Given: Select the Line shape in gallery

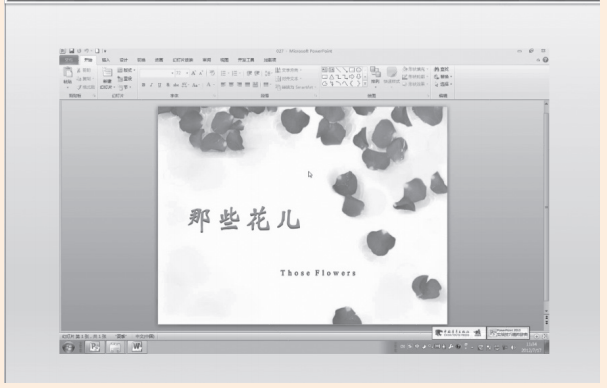Looking at the screenshot, I should click(338, 70).
